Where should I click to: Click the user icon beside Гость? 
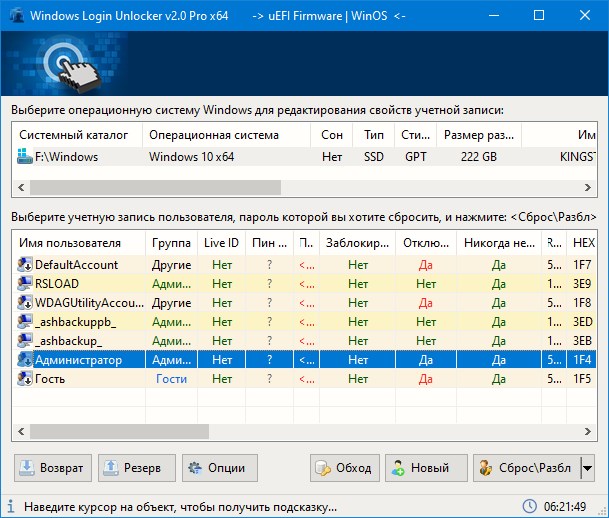tap(24, 379)
